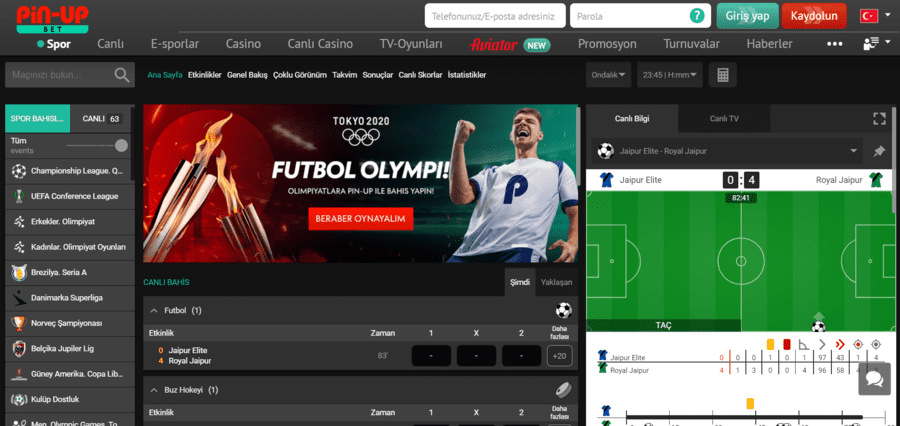Collapse the Futbol (1) section
Image resolution: width=900 pixels, height=426 pixels.
(x=153, y=311)
